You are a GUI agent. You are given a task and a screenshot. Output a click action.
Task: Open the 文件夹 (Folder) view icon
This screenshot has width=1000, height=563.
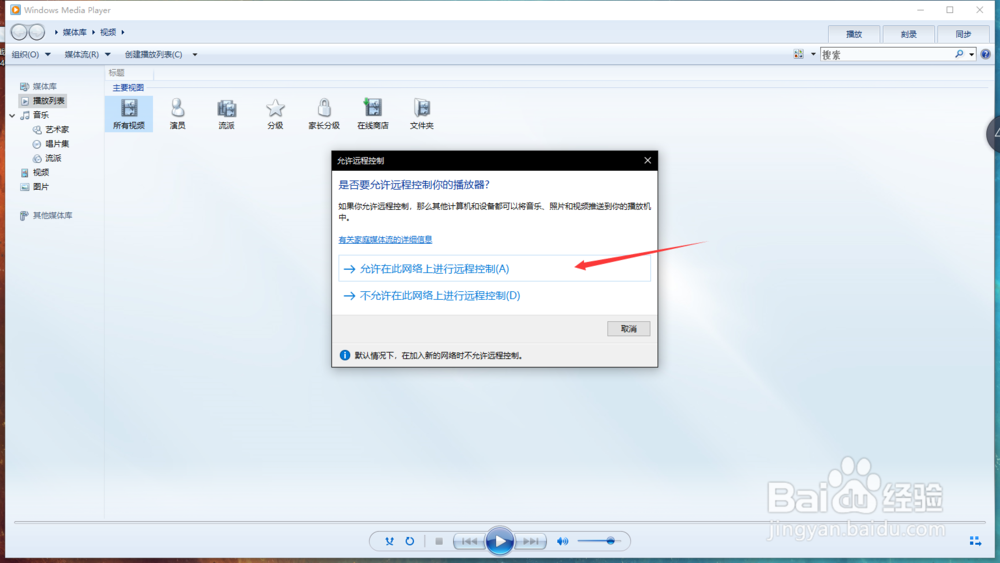pyautogui.click(x=422, y=114)
